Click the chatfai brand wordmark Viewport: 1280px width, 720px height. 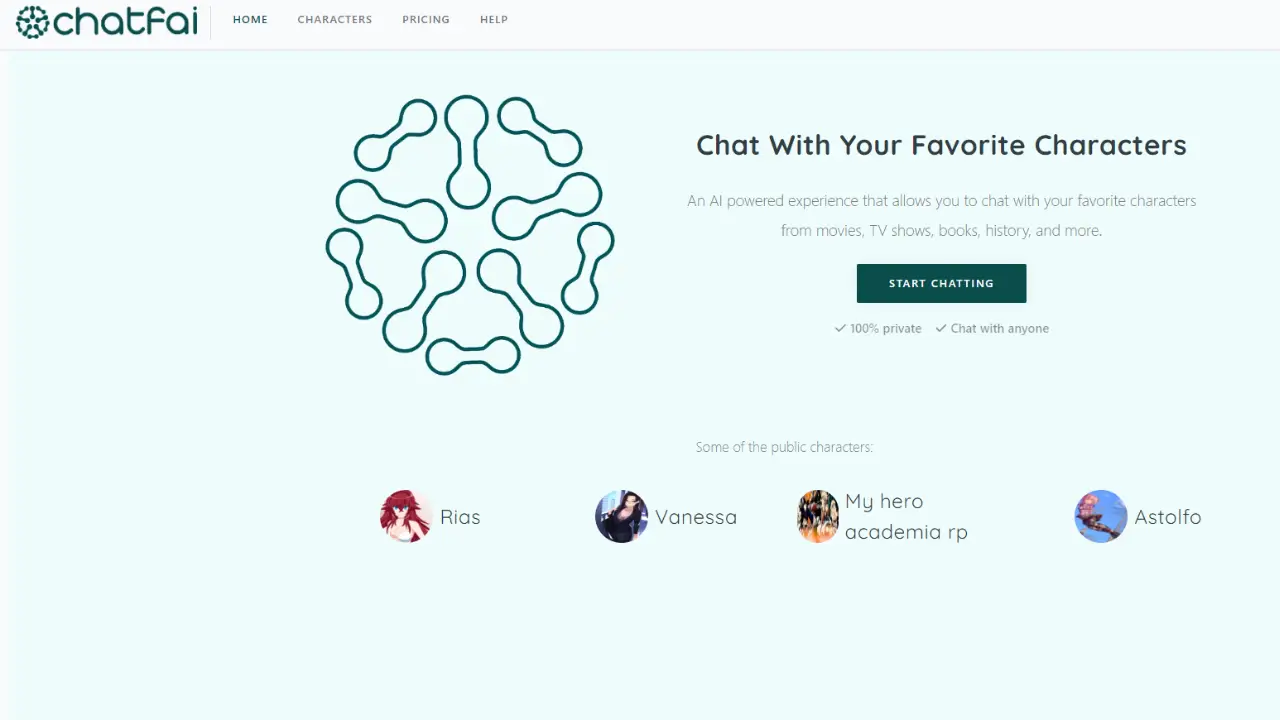tap(125, 21)
